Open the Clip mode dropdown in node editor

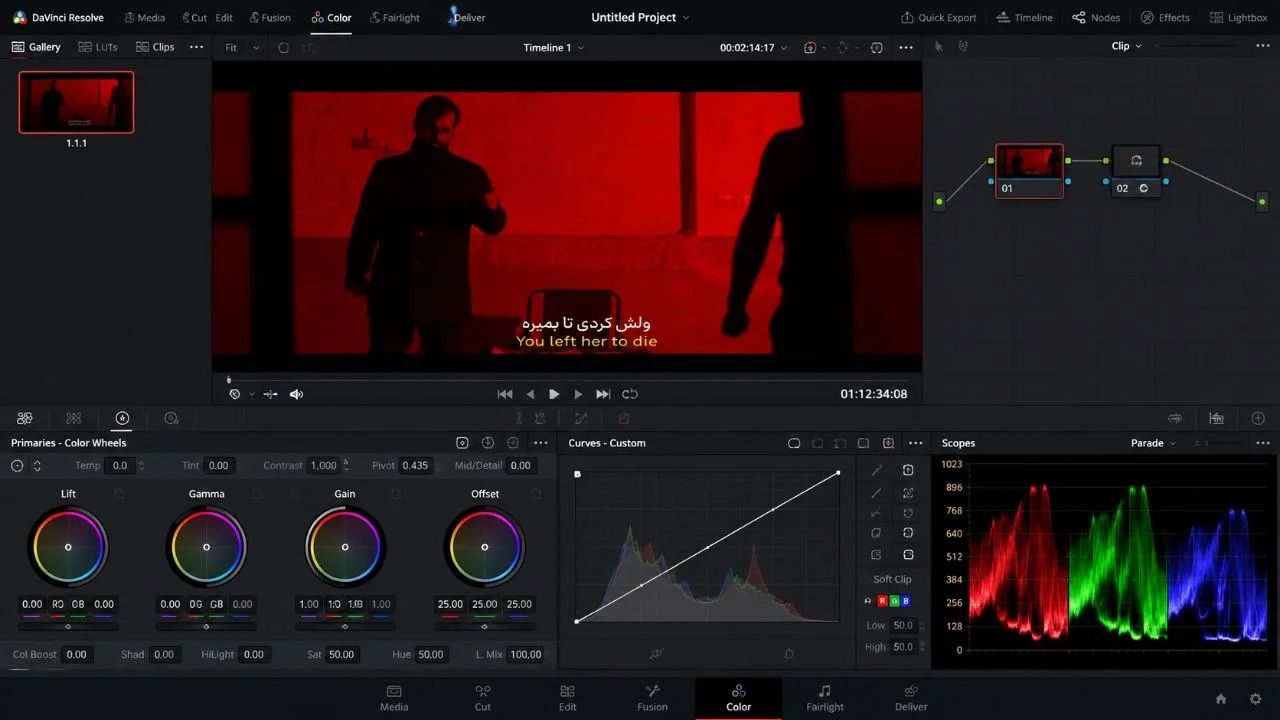point(1126,46)
